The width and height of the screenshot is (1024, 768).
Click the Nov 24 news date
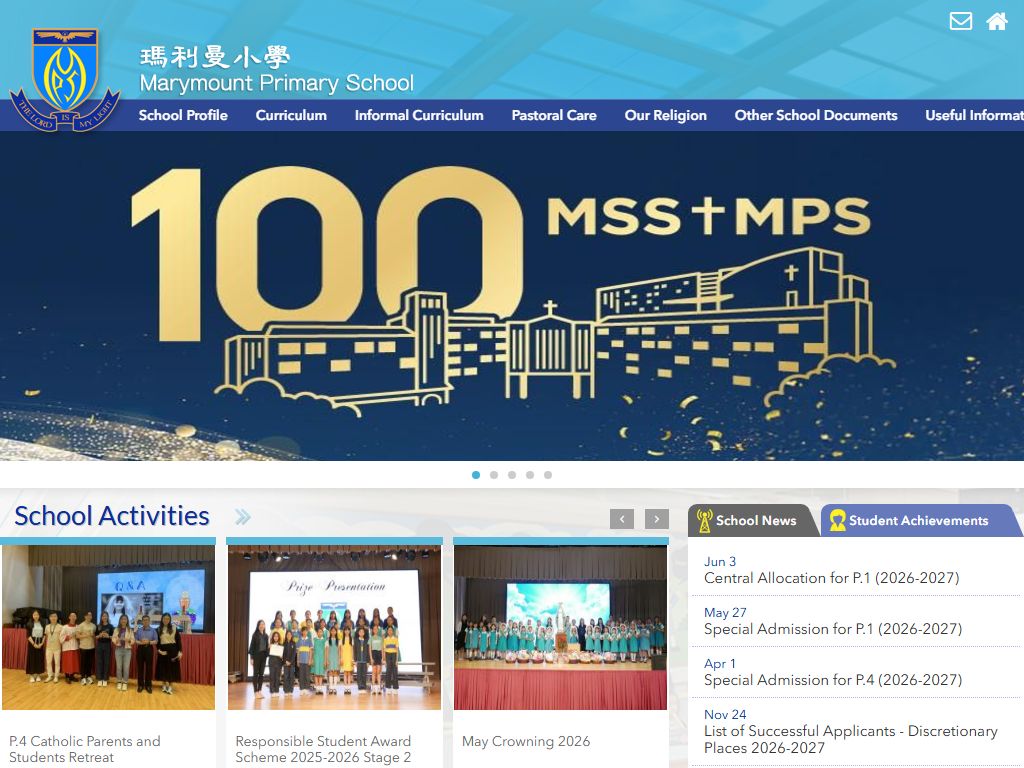pos(725,714)
